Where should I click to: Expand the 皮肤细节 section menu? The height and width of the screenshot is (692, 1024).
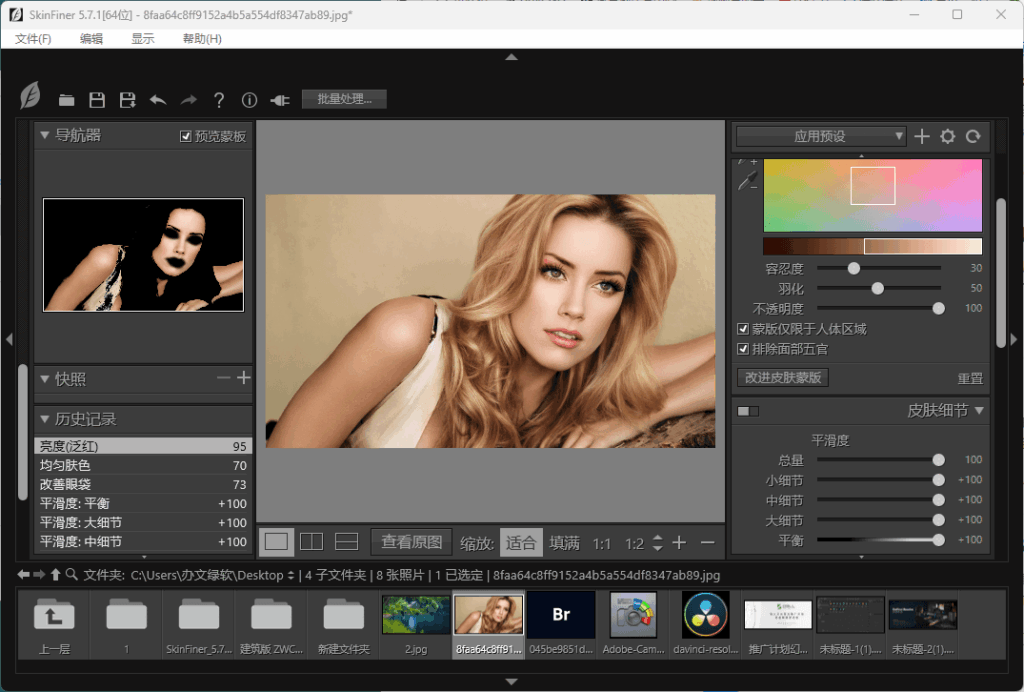pos(979,410)
